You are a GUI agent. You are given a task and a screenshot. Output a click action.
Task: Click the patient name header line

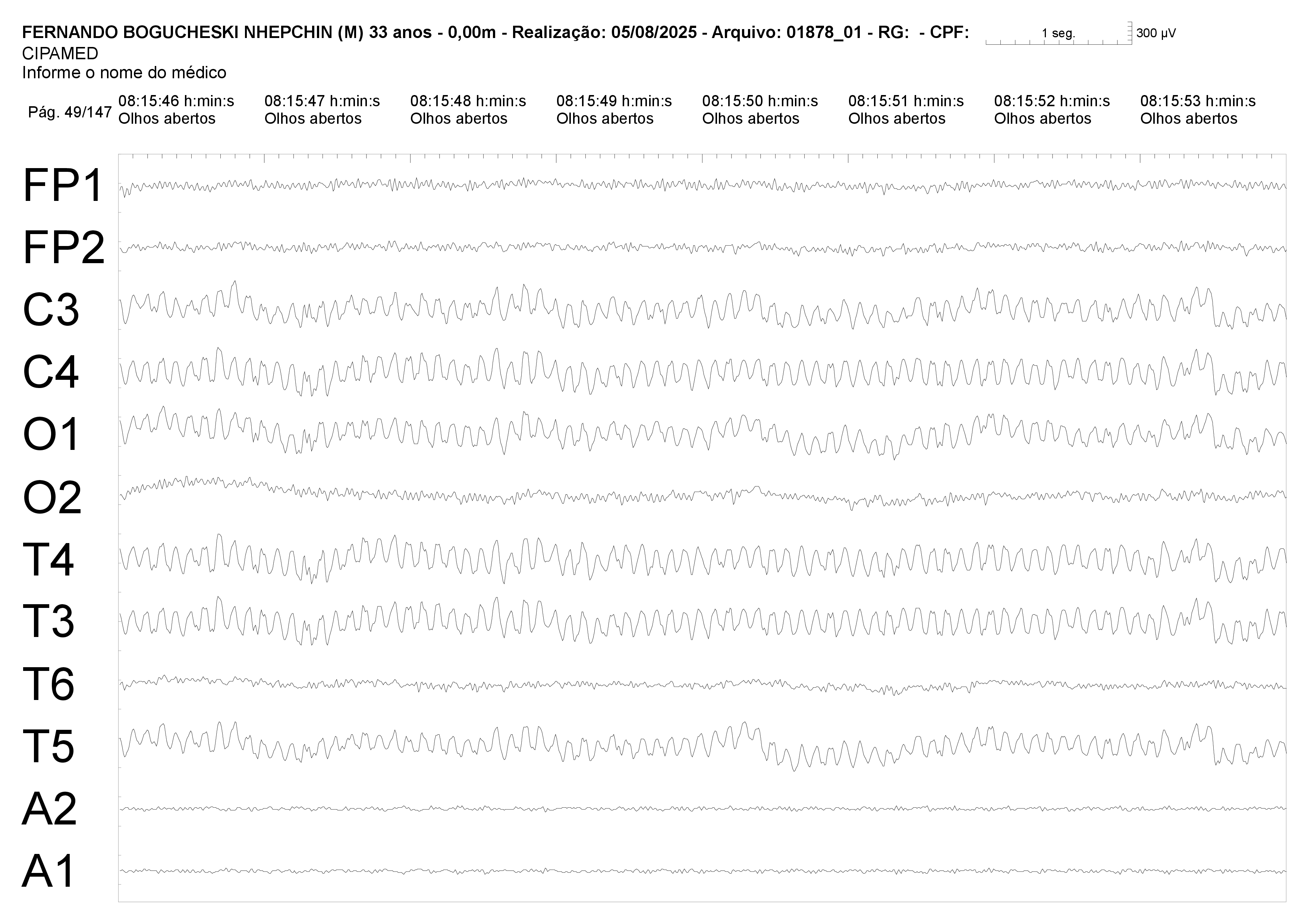[x=496, y=33]
